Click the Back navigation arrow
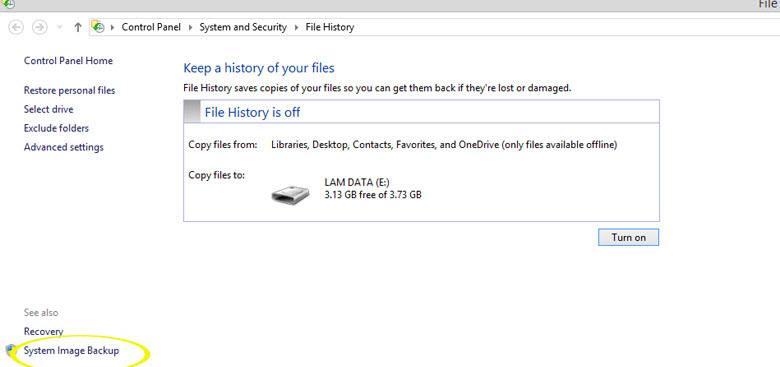Viewport: 780px width, 367px height. point(16,27)
